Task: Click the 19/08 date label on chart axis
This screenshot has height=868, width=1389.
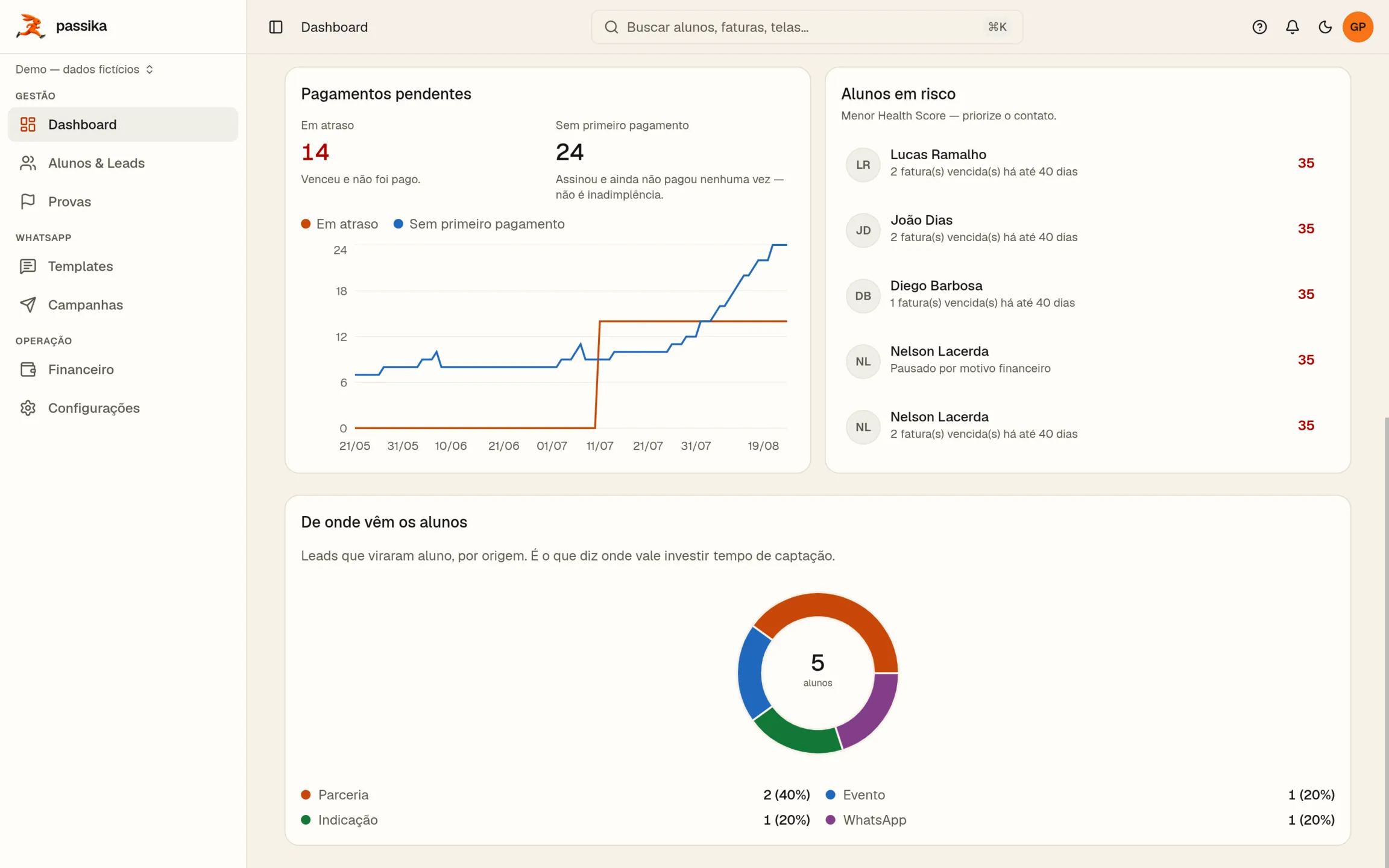Action: pos(763,446)
